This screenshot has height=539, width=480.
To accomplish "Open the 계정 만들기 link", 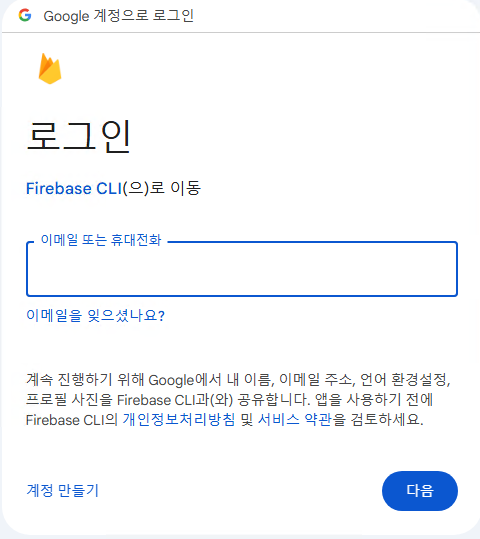I will point(63,490).
